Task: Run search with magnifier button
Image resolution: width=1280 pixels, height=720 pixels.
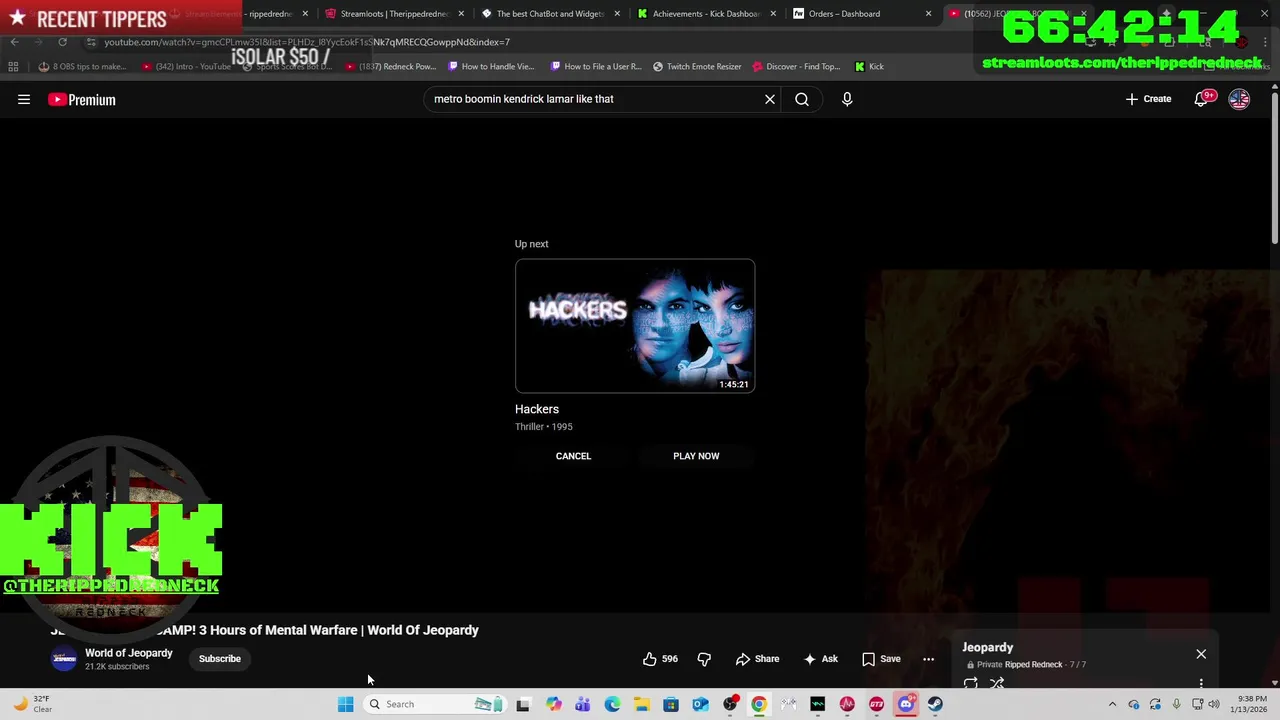Action: (802, 99)
